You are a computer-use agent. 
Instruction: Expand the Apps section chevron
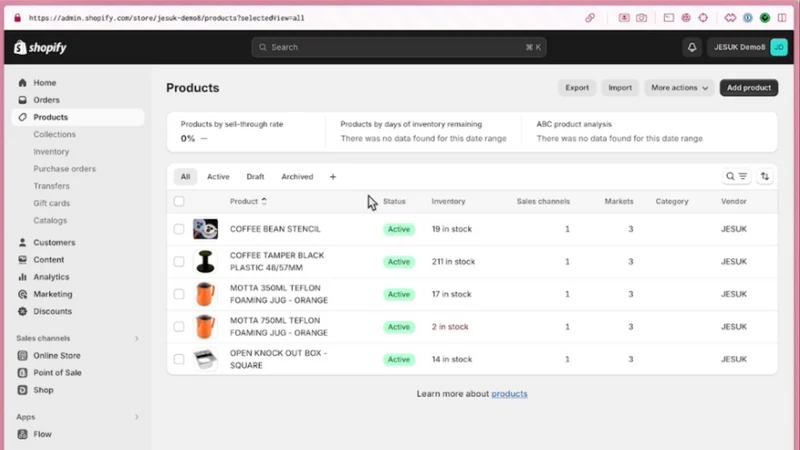[x=137, y=417]
